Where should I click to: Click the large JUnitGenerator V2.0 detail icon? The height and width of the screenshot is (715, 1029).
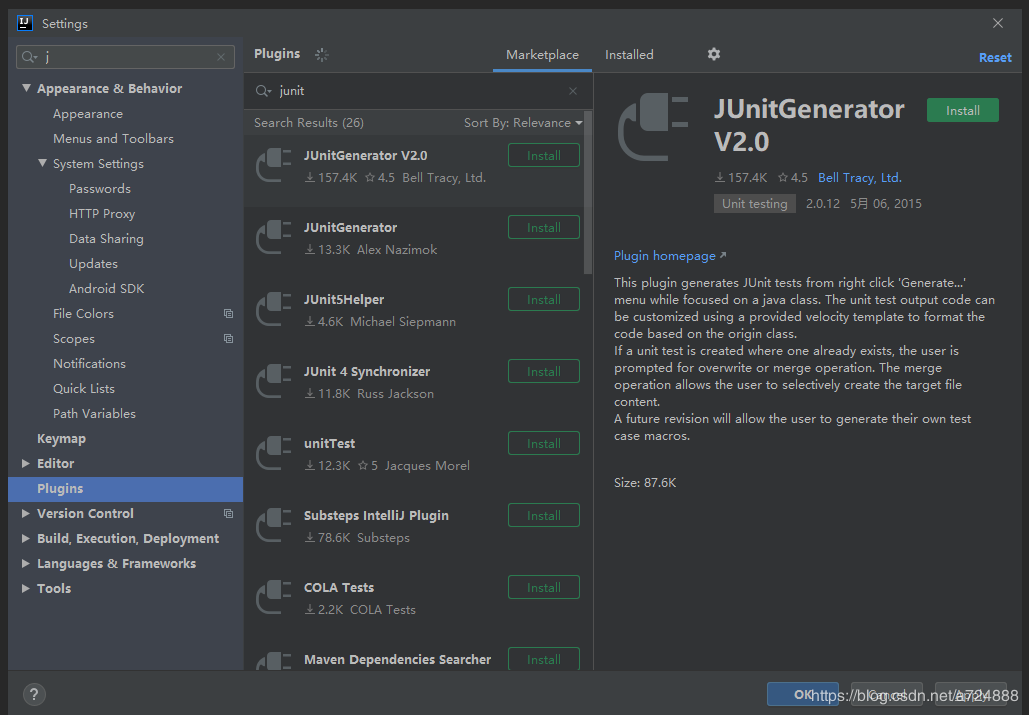653,127
